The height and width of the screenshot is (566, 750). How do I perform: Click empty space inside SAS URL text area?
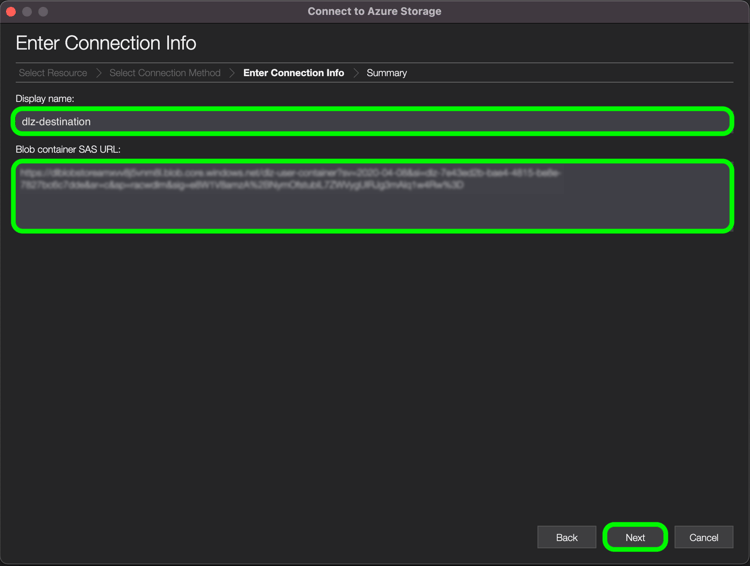pos(372,210)
